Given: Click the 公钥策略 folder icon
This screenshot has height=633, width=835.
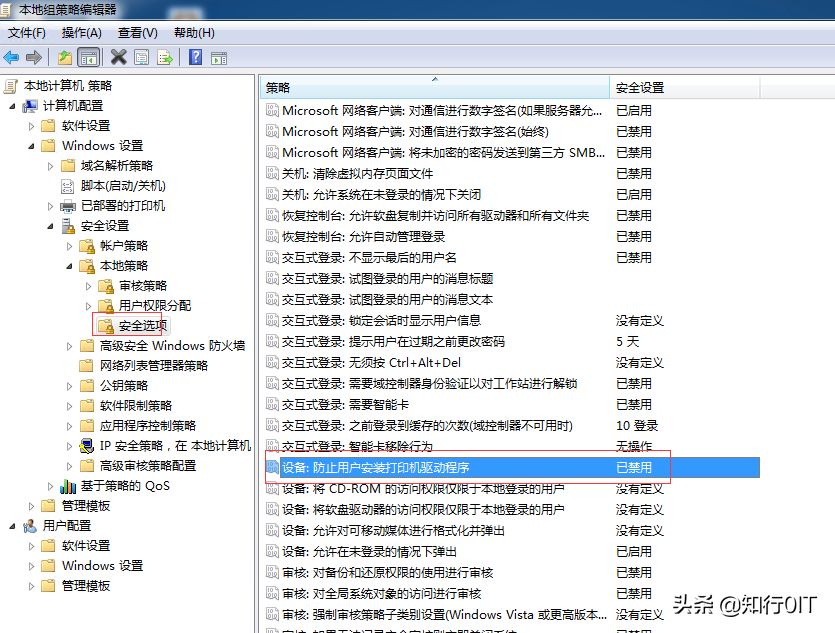Looking at the screenshot, I should point(87,385).
